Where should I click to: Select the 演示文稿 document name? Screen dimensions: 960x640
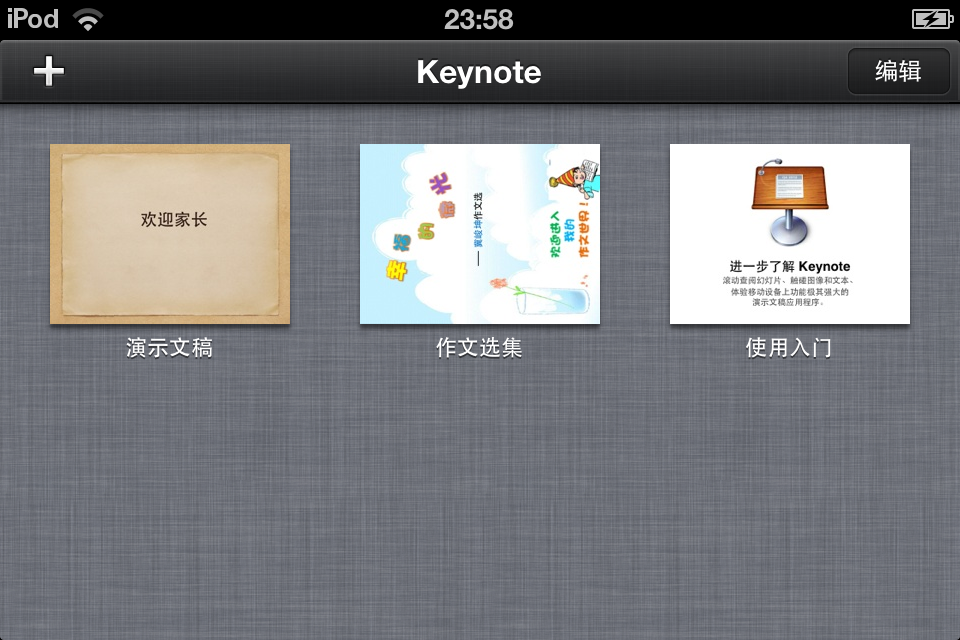click(x=170, y=348)
